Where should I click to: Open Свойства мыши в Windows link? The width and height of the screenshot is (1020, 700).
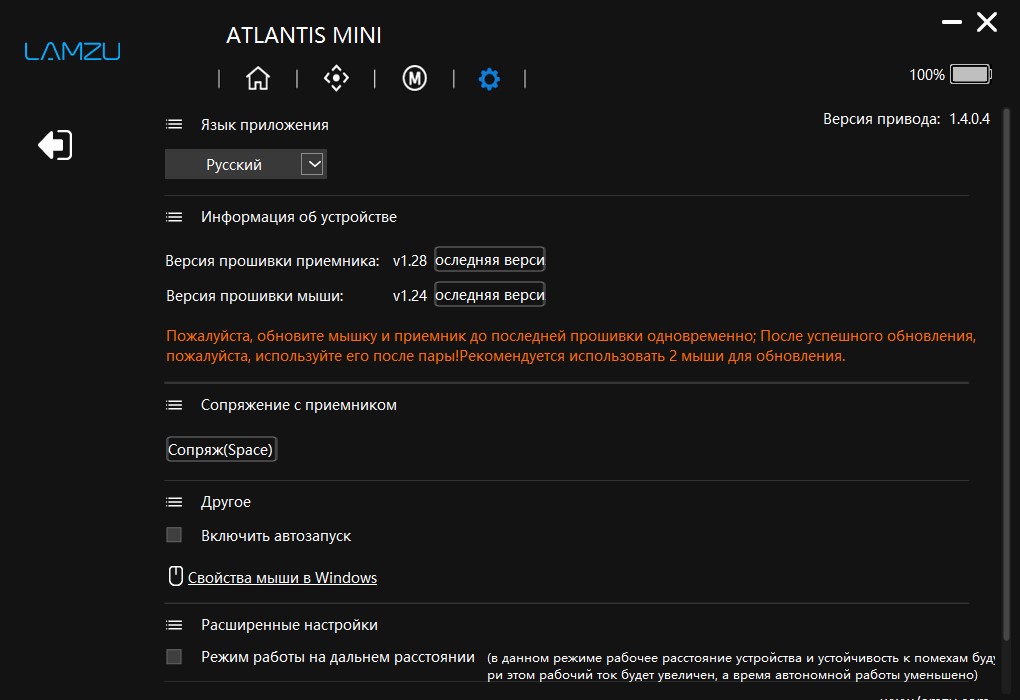point(282,578)
